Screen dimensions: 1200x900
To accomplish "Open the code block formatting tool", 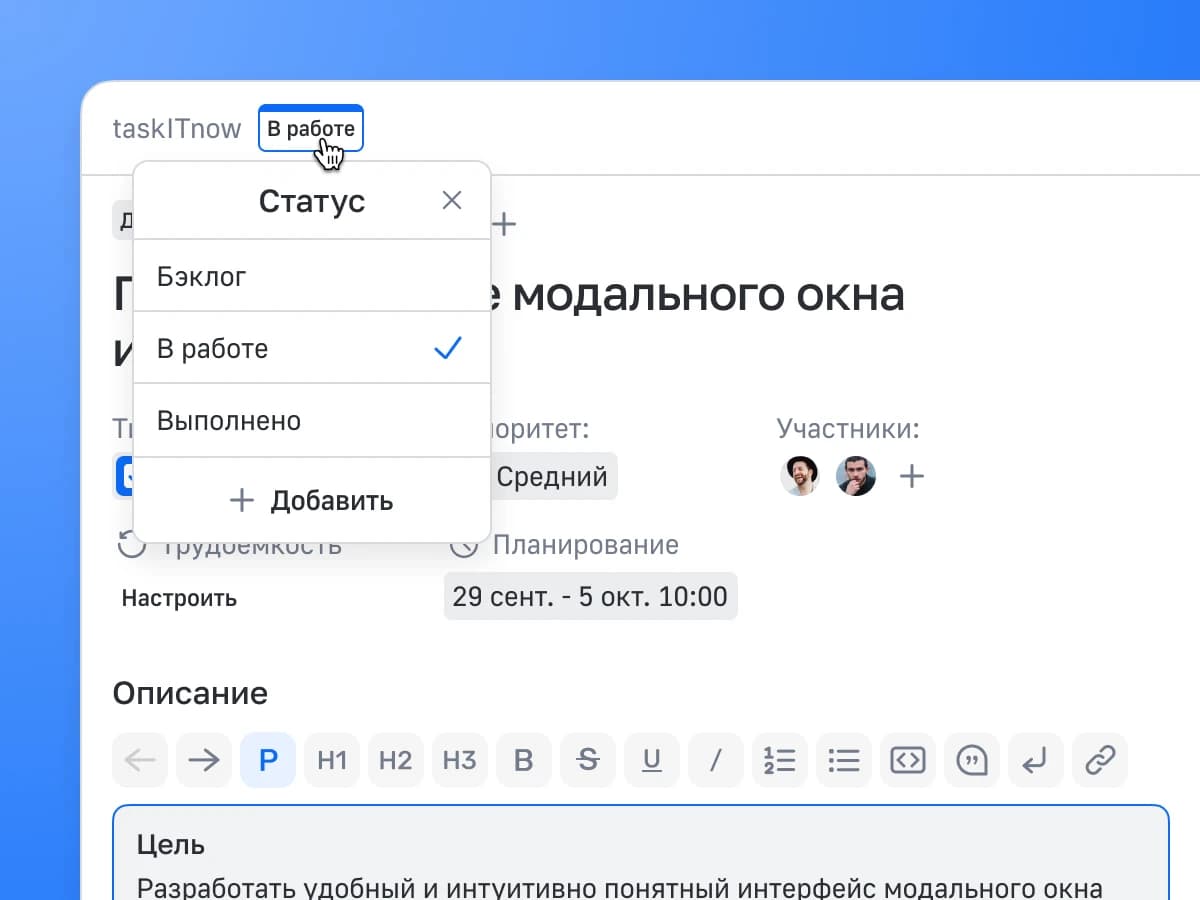I will tap(907, 760).
